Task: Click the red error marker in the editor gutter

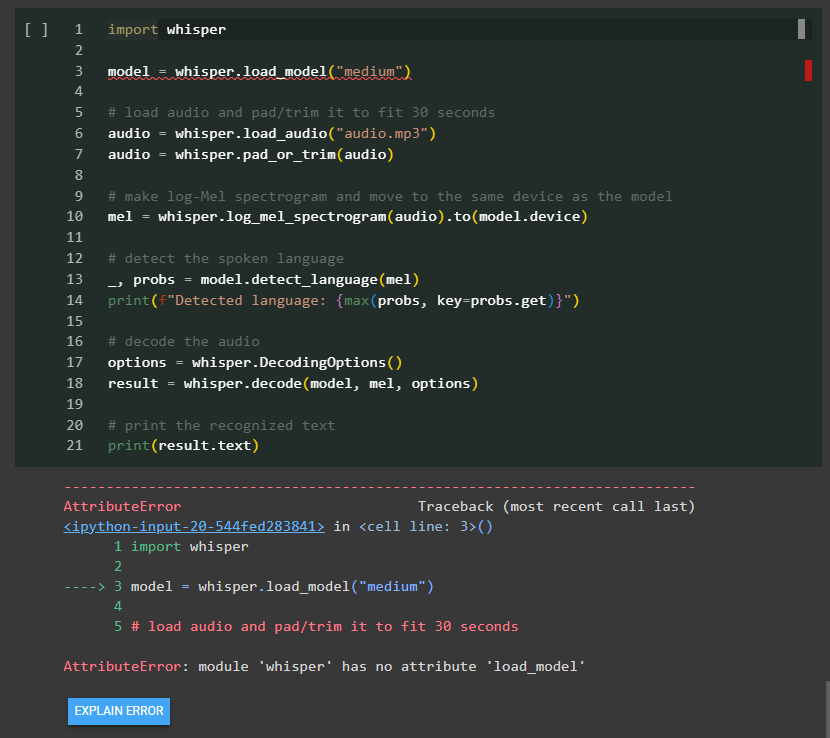Action: pyautogui.click(x=808, y=70)
